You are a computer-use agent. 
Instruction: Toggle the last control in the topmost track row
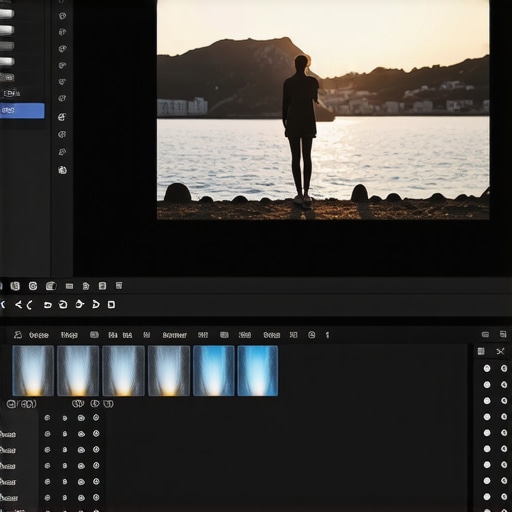click(96, 418)
